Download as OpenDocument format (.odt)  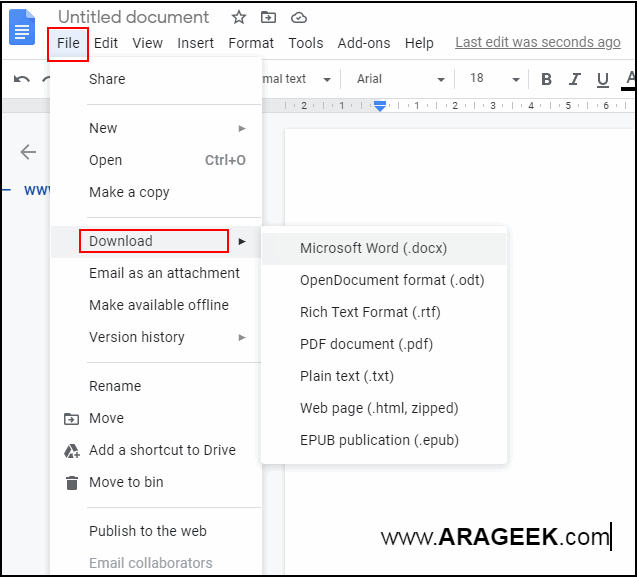pyautogui.click(x=384, y=280)
